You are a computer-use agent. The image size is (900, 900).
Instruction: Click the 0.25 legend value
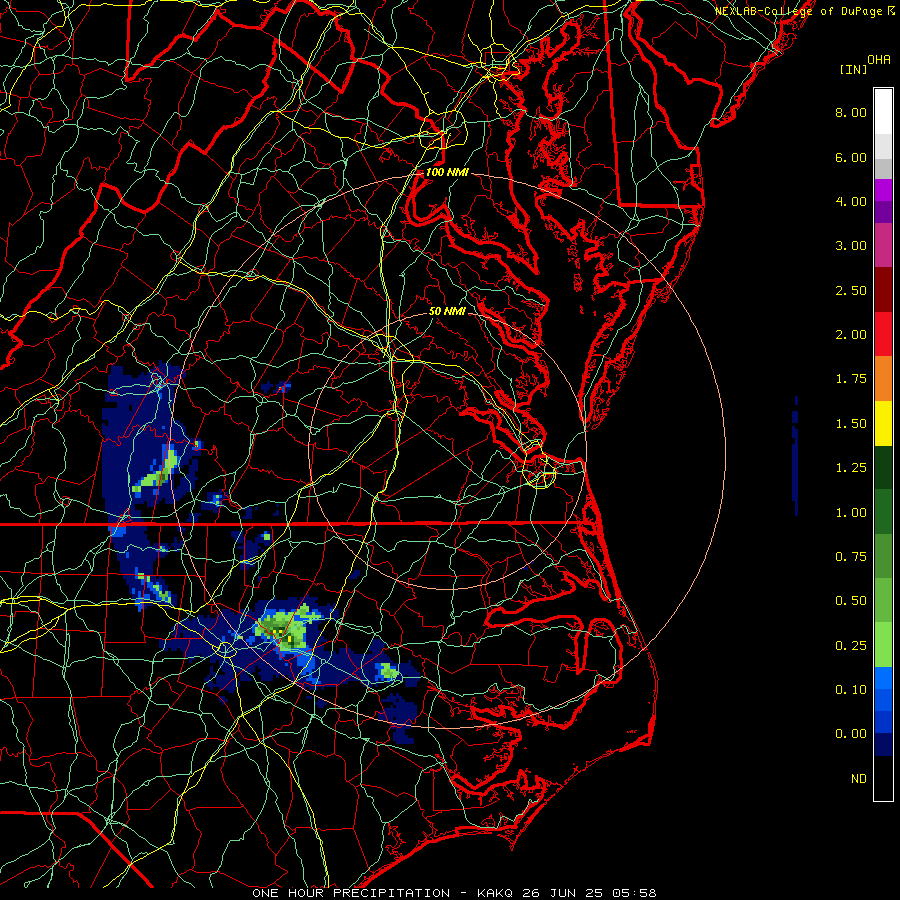pos(851,646)
